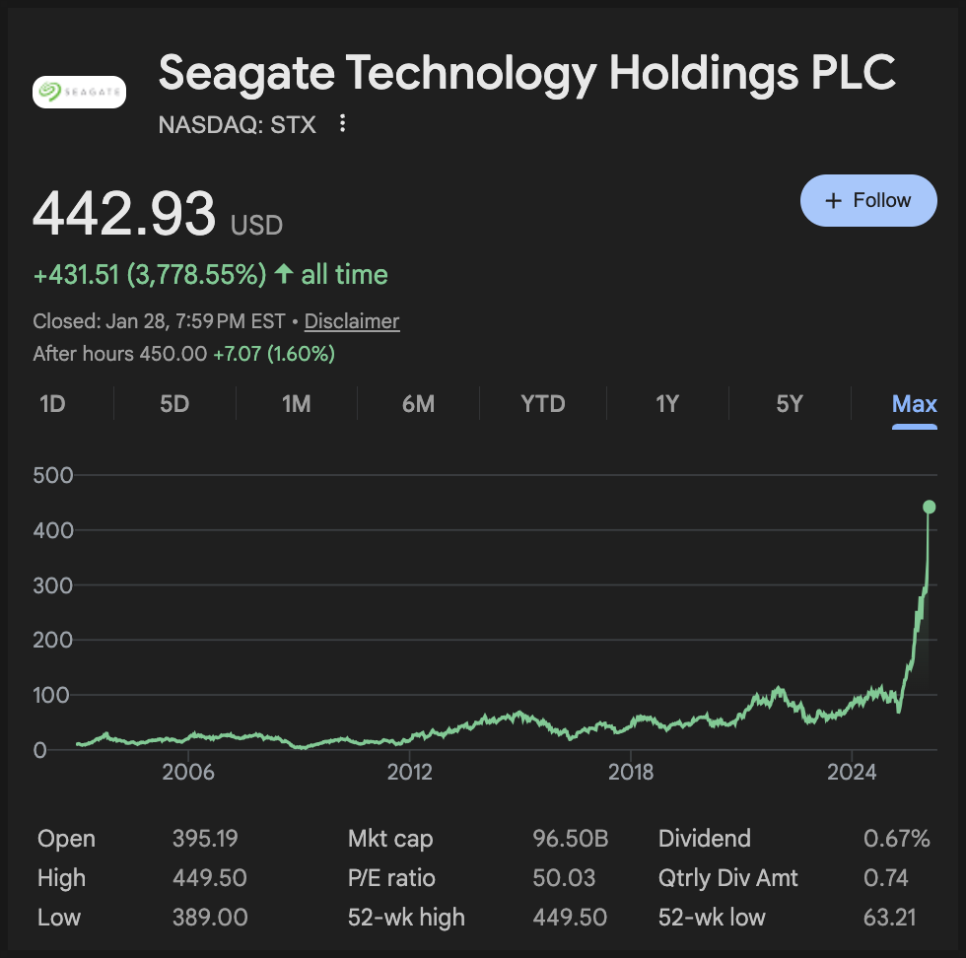Show the 1Y chart range

tap(667, 404)
